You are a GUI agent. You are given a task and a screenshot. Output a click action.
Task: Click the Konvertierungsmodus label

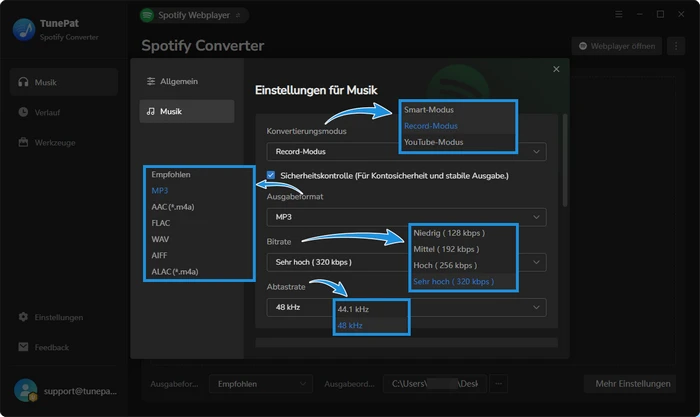point(306,131)
